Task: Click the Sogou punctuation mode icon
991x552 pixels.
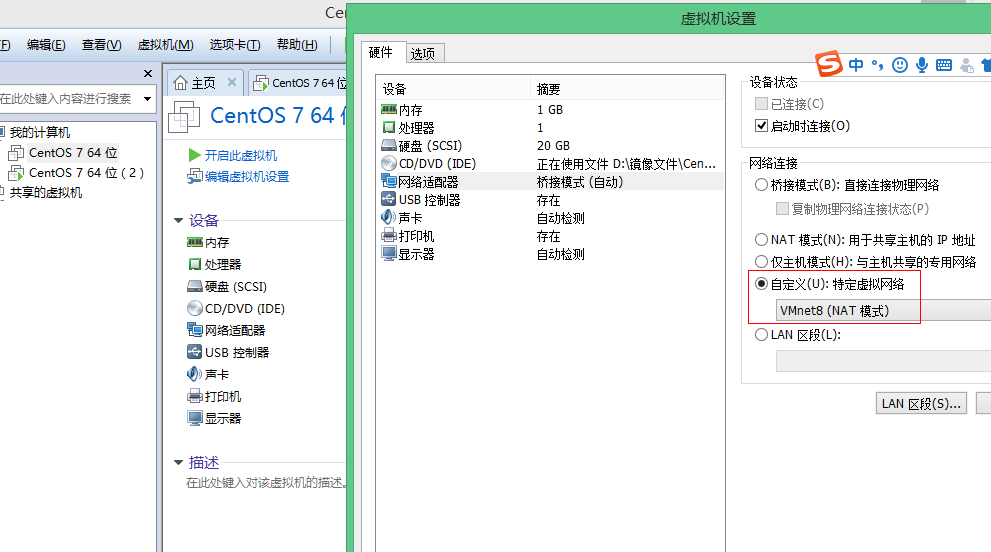Action: point(877,64)
